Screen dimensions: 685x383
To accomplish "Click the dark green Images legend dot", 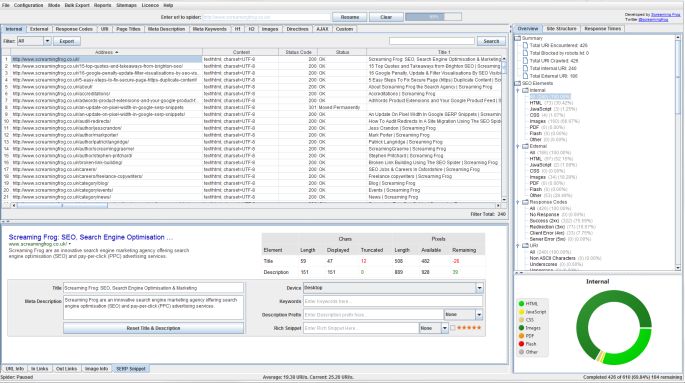I will pos(521,328).
